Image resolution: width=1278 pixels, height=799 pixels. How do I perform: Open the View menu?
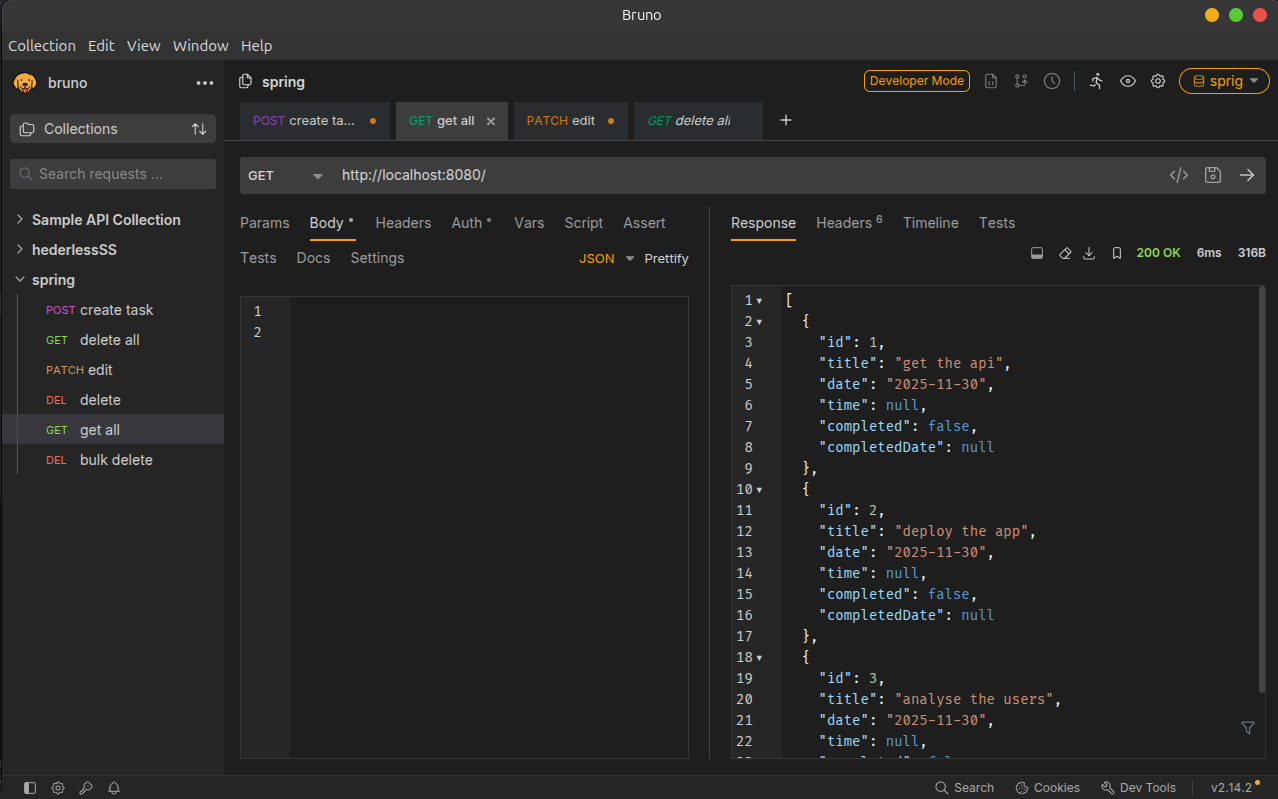(x=144, y=46)
